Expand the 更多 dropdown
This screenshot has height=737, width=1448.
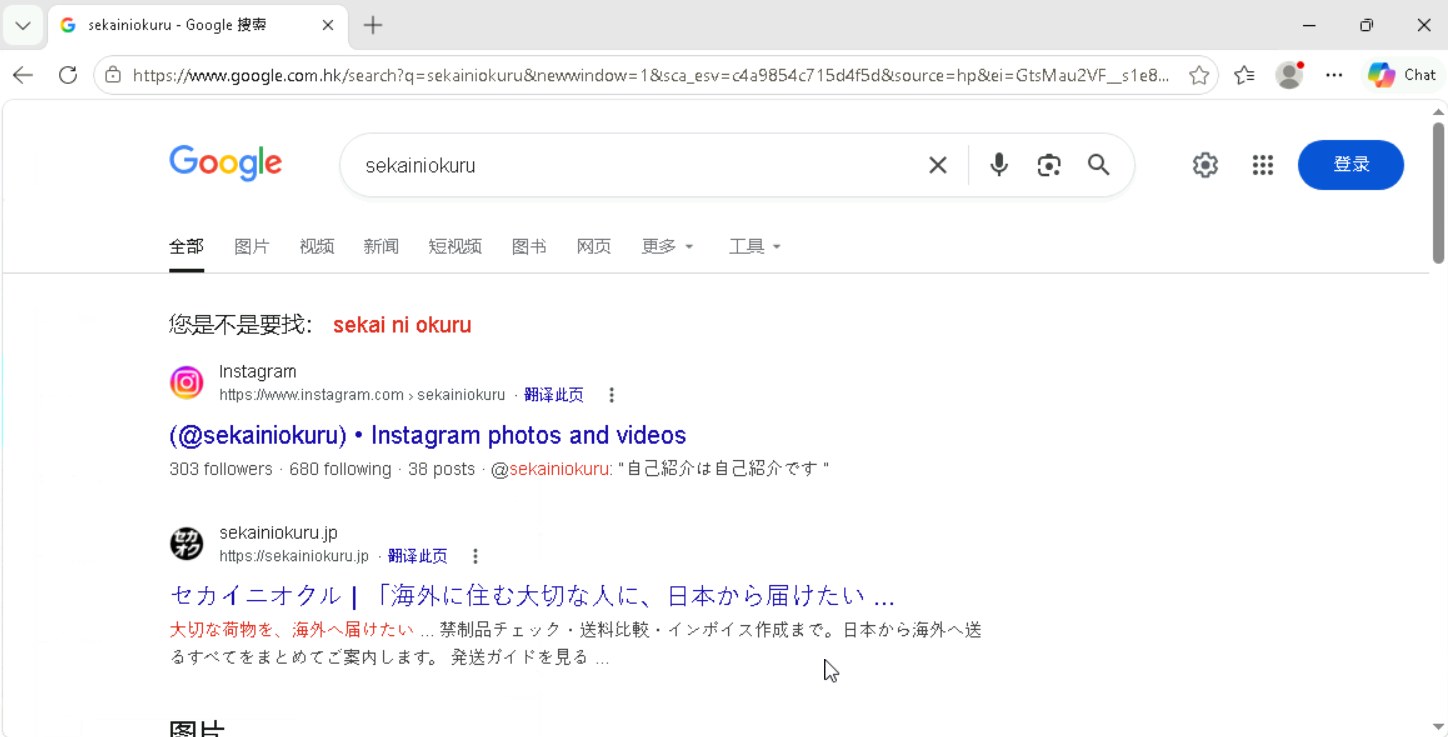pos(667,246)
